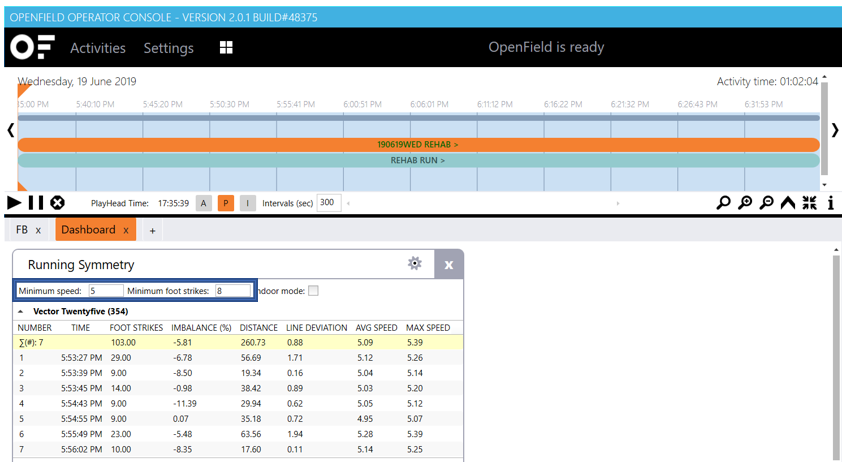Sort by the IMBALANCE (%) column header
The height and width of the screenshot is (468, 842).
click(201, 327)
